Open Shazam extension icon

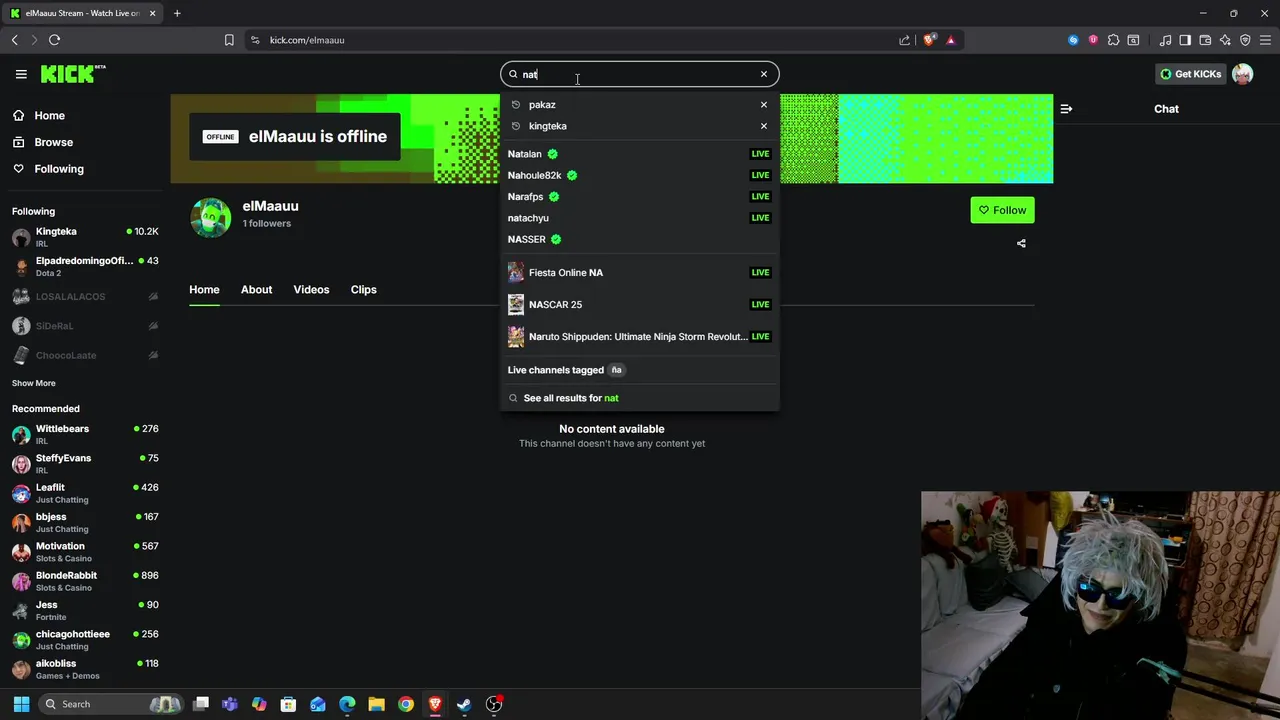(x=1073, y=40)
